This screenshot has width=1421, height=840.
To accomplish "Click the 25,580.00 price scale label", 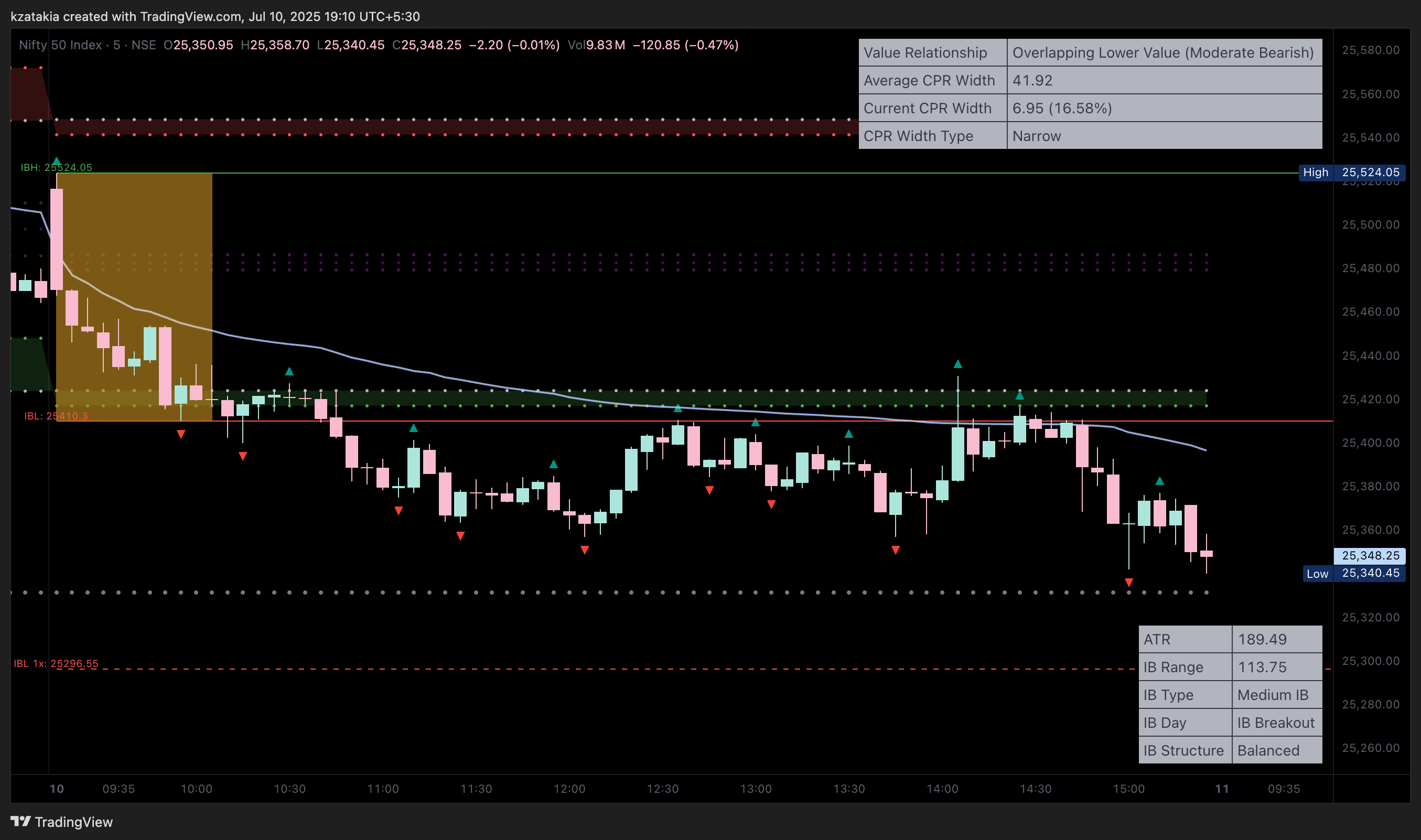I will 1371,50.
